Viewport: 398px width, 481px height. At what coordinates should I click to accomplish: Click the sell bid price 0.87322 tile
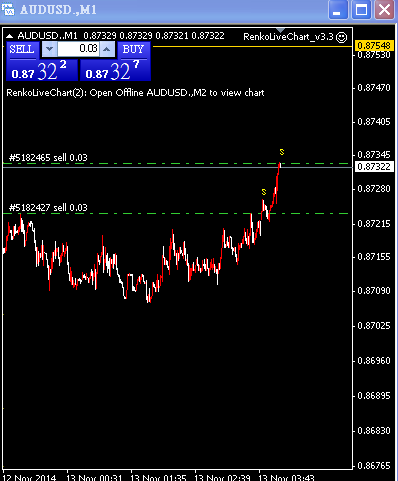click(x=42, y=70)
